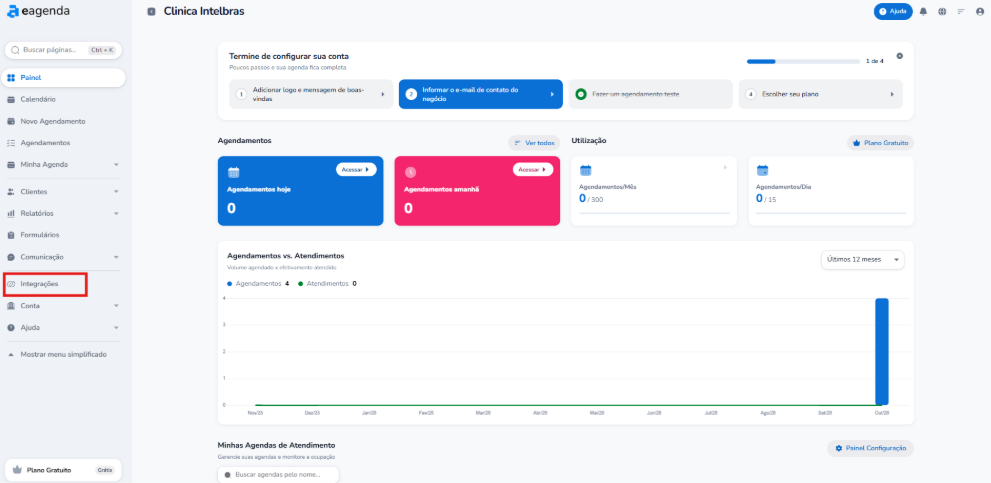Toggle Atendimentos series in chart legend
This screenshot has width=991, height=483.
tap(327, 284)
